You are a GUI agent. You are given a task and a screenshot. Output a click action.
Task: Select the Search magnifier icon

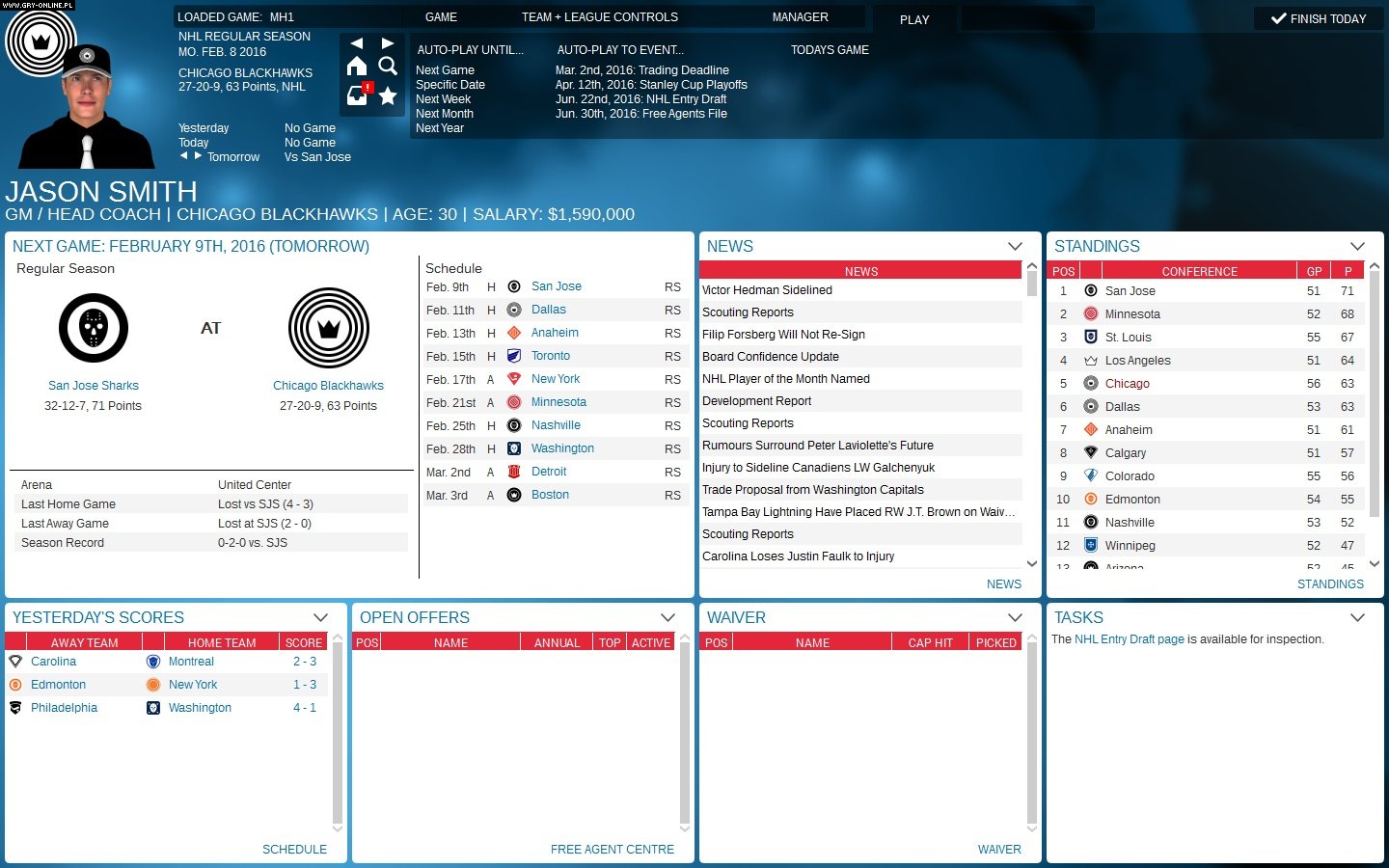(388, 68)
